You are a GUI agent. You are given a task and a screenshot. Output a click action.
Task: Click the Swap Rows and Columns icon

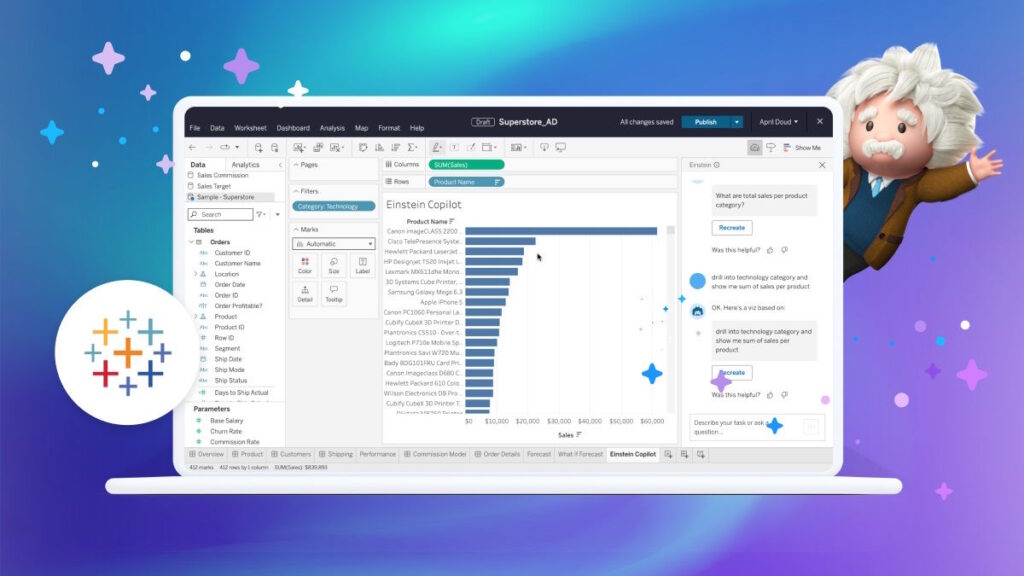tap(363, 148)
